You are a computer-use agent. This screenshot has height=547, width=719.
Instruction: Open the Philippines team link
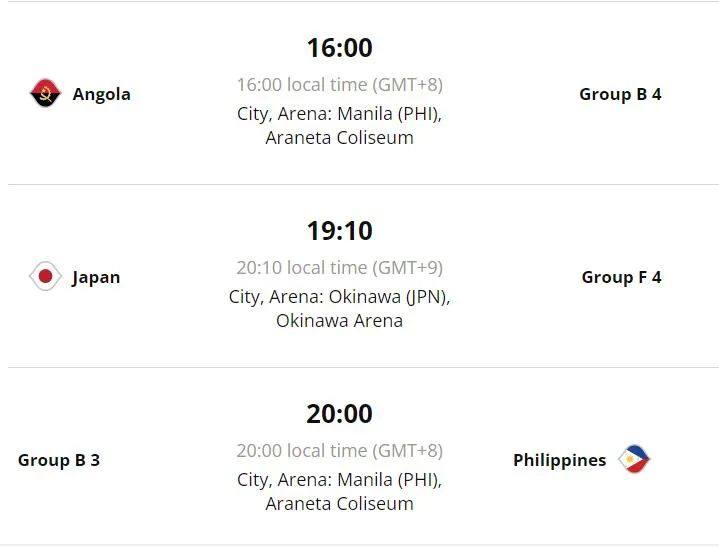(559, 460)
